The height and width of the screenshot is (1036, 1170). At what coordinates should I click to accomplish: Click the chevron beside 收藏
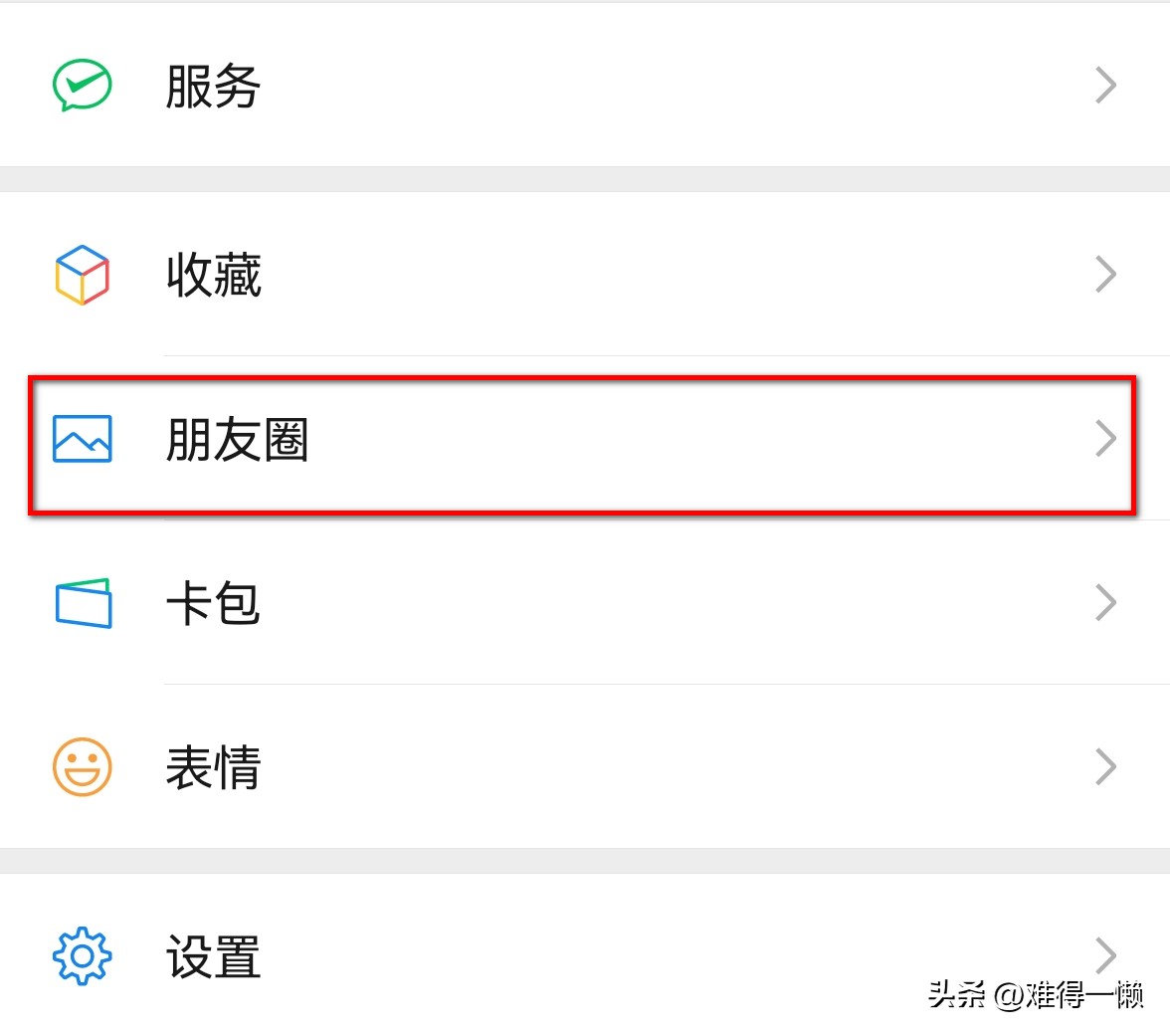(1104, 274)
